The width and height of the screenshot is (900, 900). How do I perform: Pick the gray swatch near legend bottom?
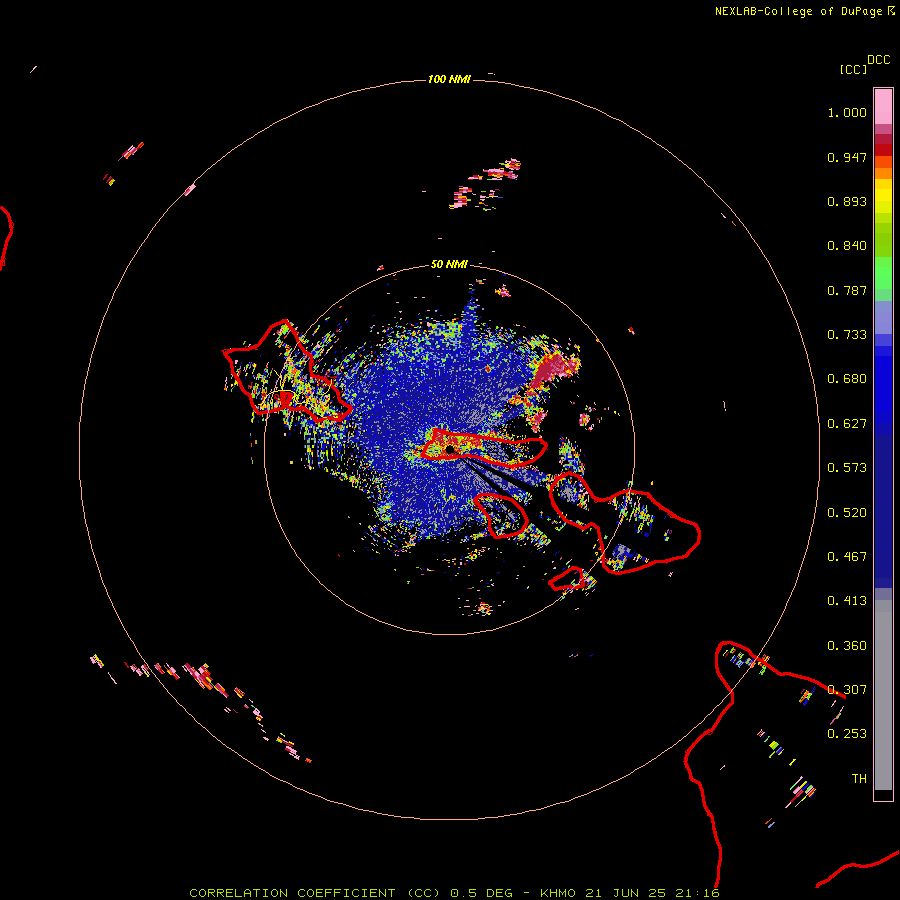click(883, 695)
